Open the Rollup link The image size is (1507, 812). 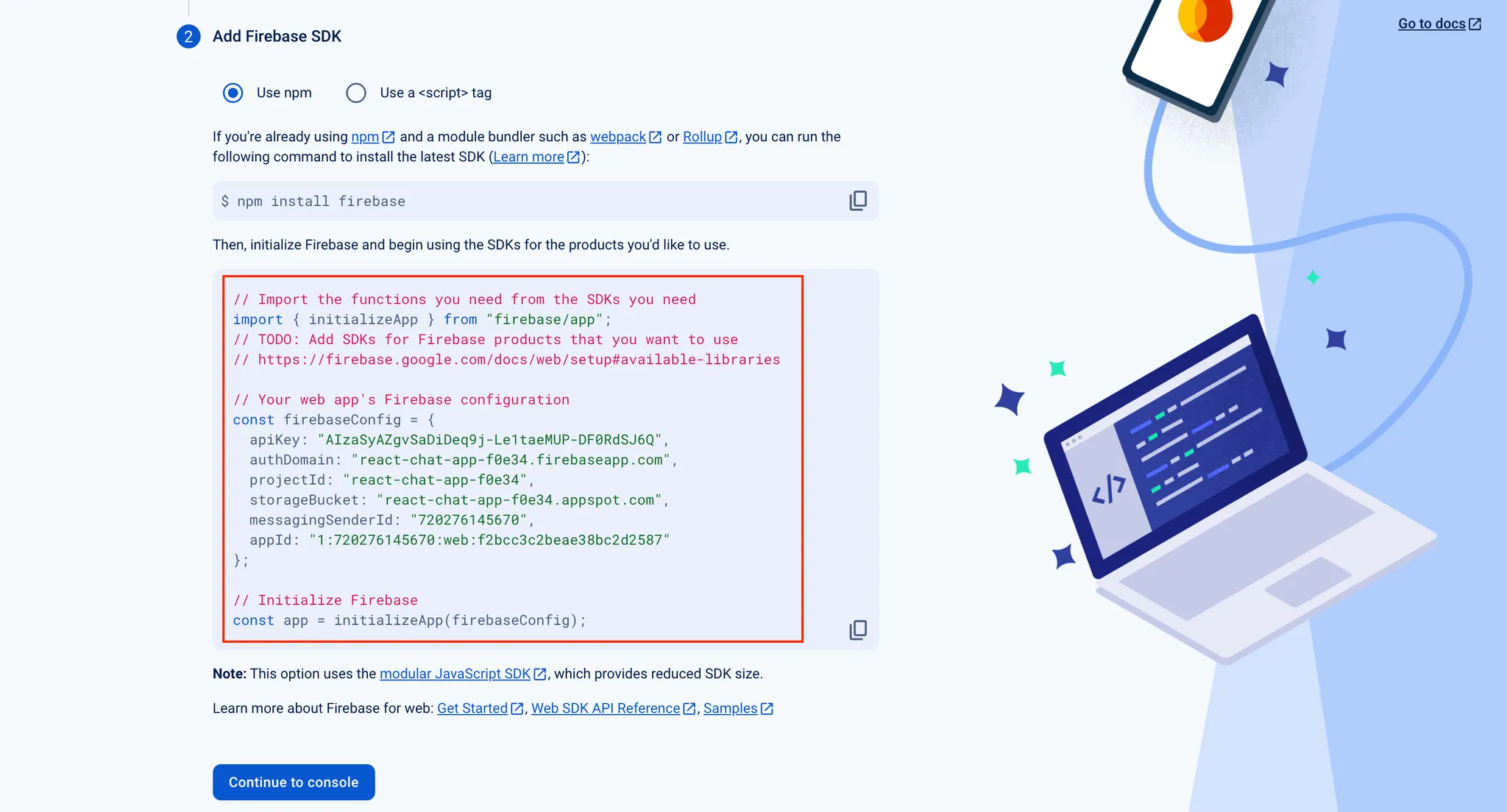point(702,137)
